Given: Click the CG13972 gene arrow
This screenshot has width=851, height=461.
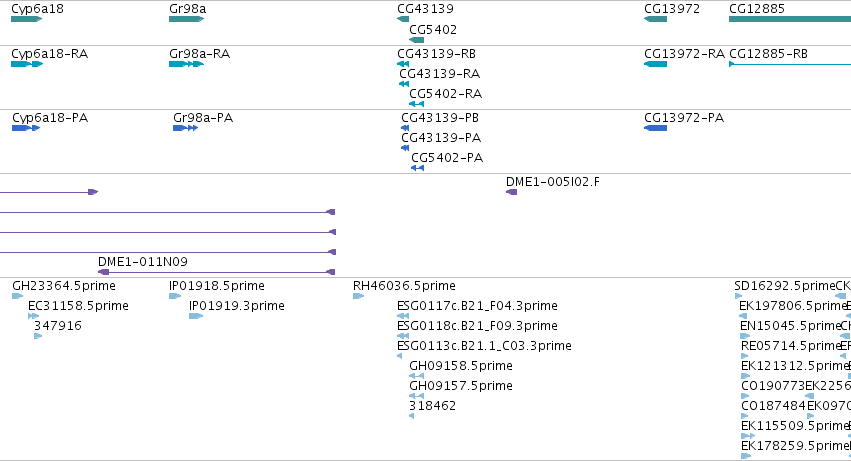Looking at the screenshot, I should [655, 19].
